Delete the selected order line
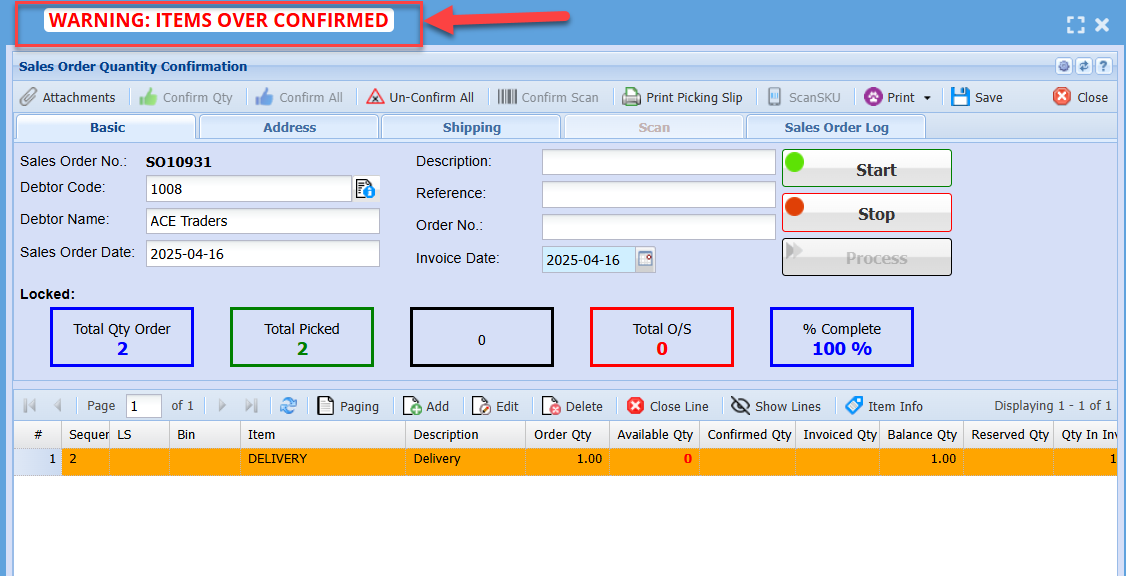Viewport: 1126px width, 576px height. click(572, 406)
